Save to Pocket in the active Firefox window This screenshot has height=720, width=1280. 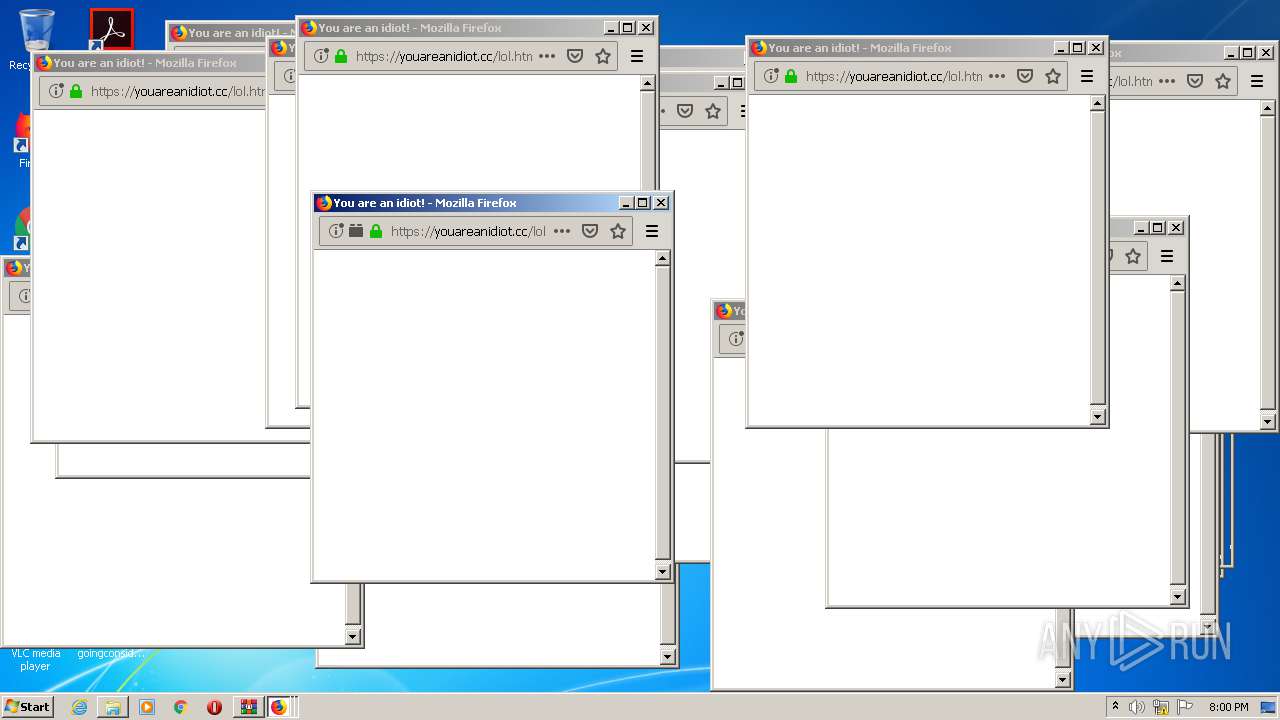[x=590, y=231]
